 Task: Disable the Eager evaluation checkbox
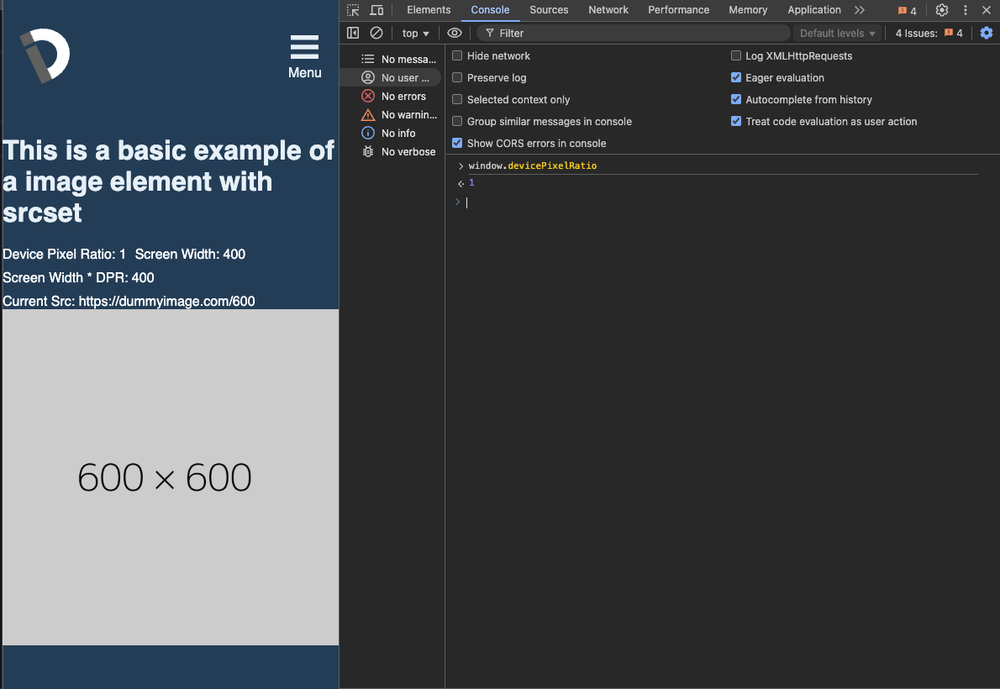click(x=737, y=78)
